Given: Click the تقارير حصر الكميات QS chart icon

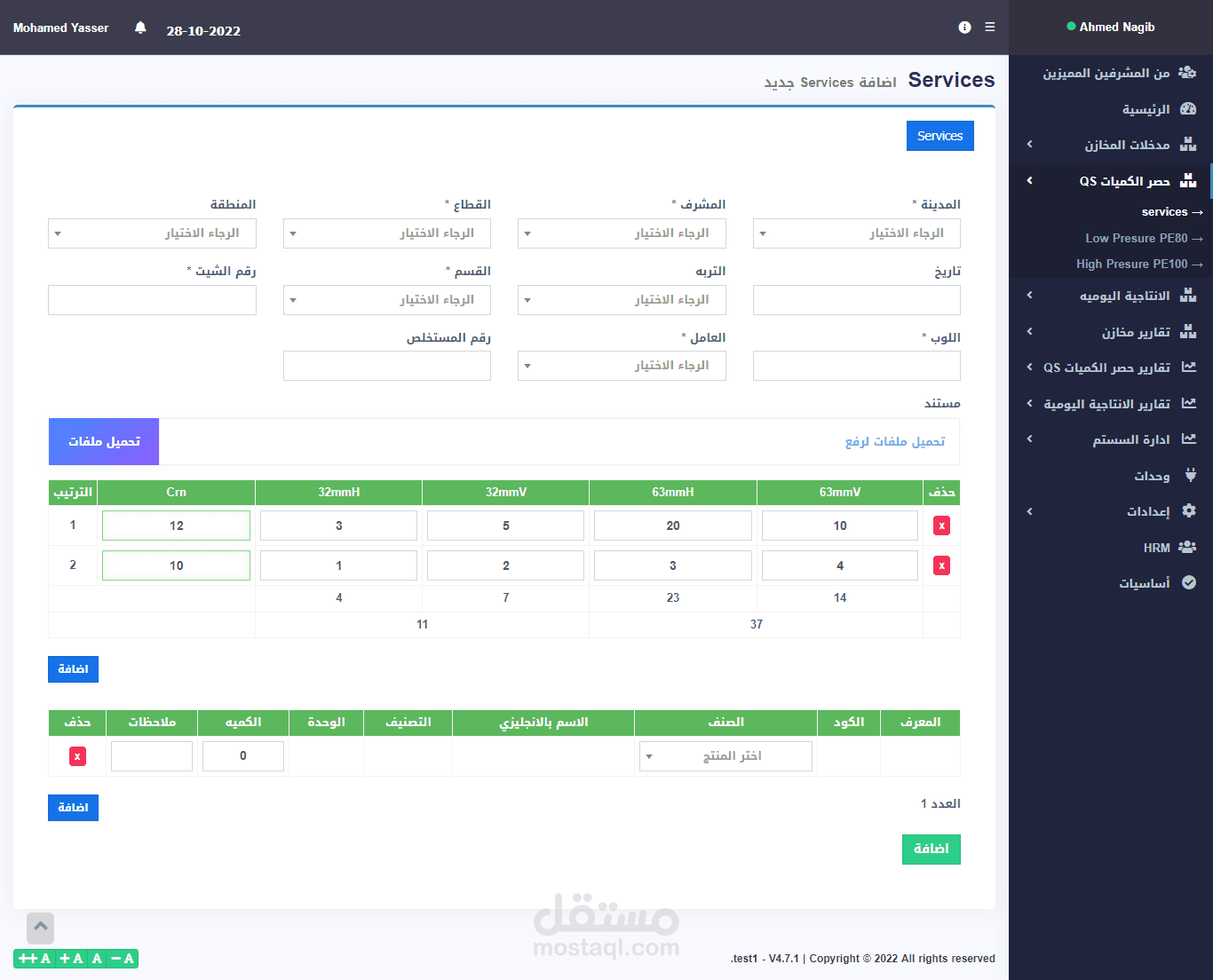Looking at the screenshot, I should [1189, 367].
